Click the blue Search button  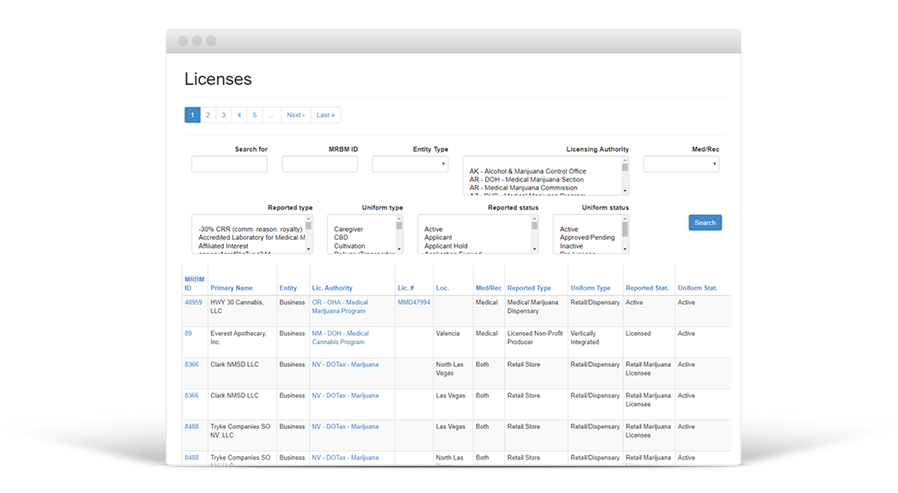[705, 223]
